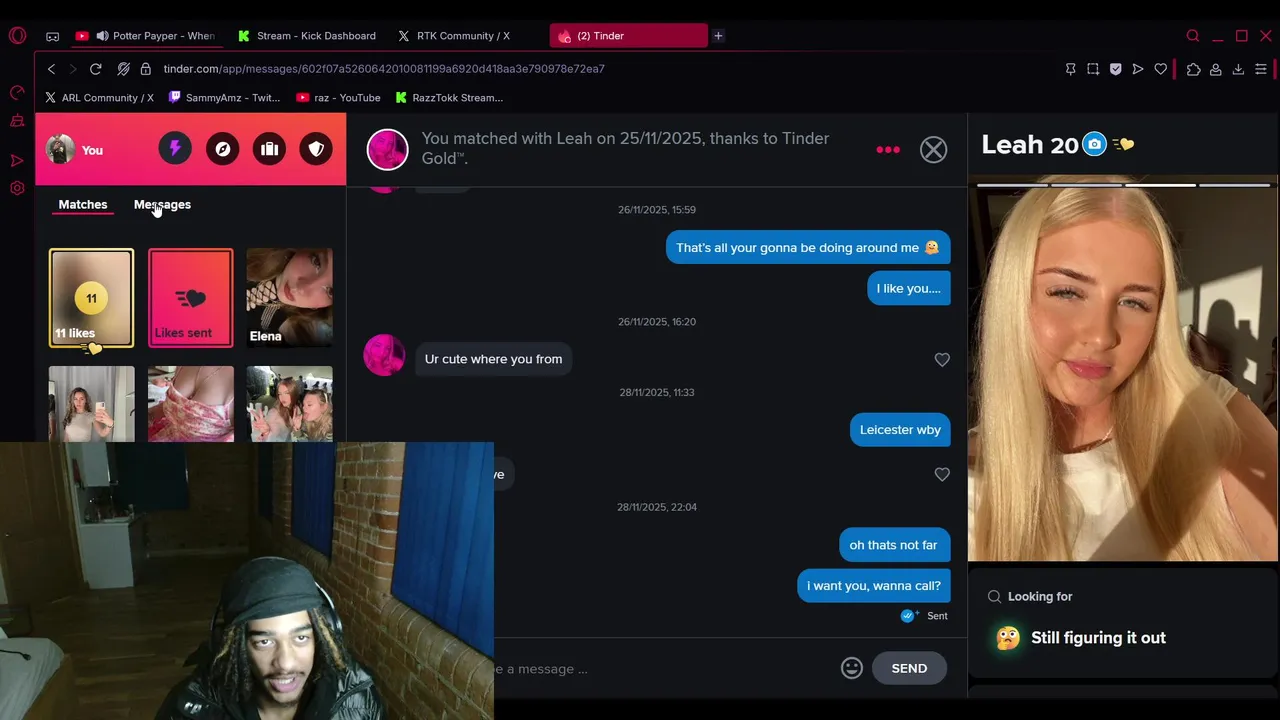The width and height of the screenshot is (1280, 720).
Task: Open the 11 likes gold card
Action: [x=91, y=298]
